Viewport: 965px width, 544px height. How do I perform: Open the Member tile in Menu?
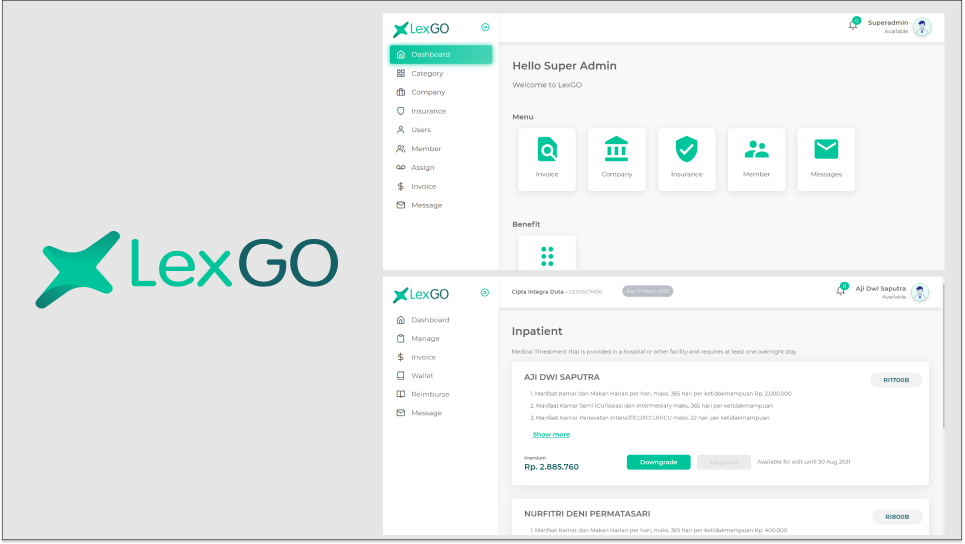(756, 159)
